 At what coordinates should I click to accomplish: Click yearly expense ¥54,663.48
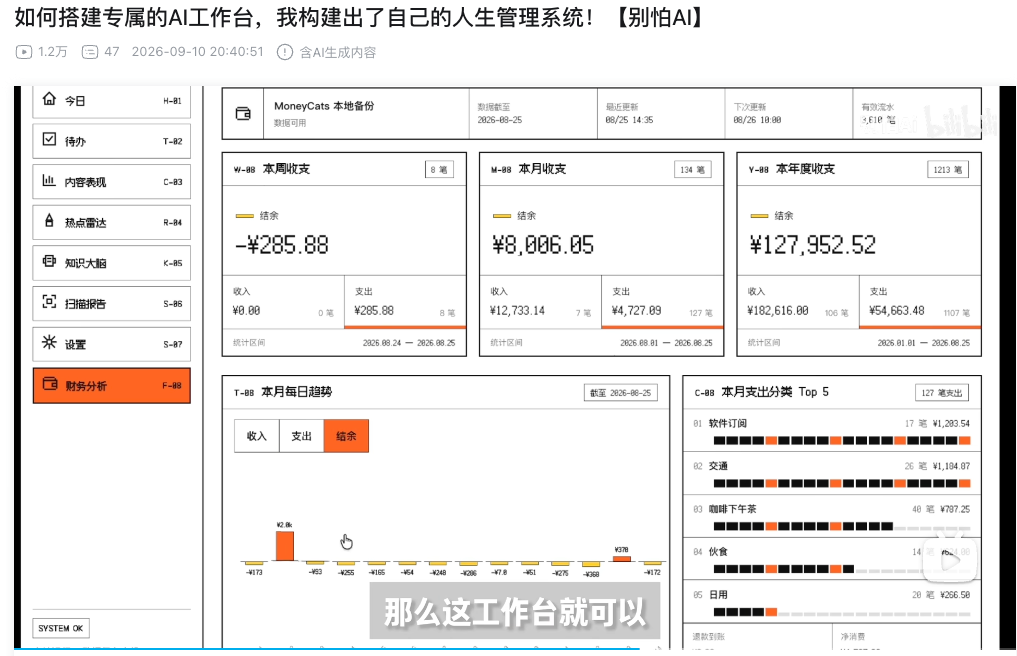pyautogui.click(x=897, y=311)
